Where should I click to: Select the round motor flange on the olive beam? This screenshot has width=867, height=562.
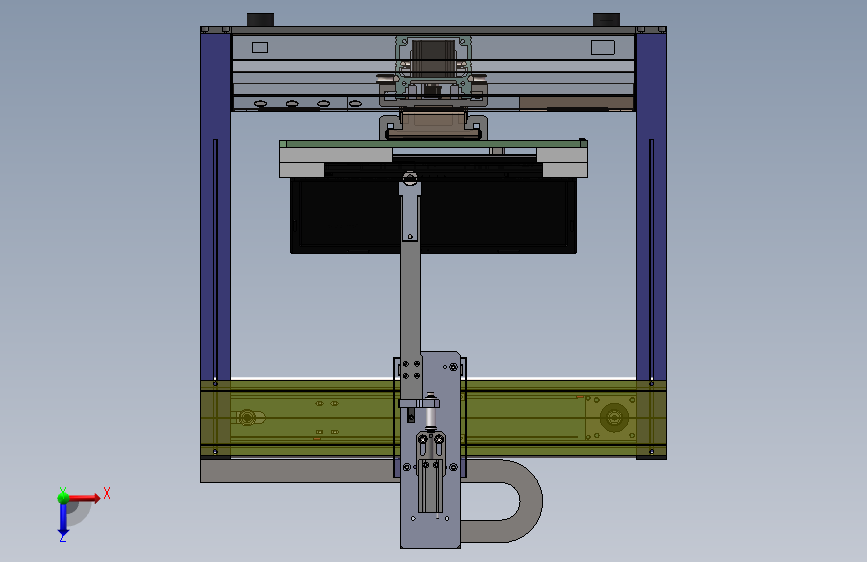coord(614,417)
